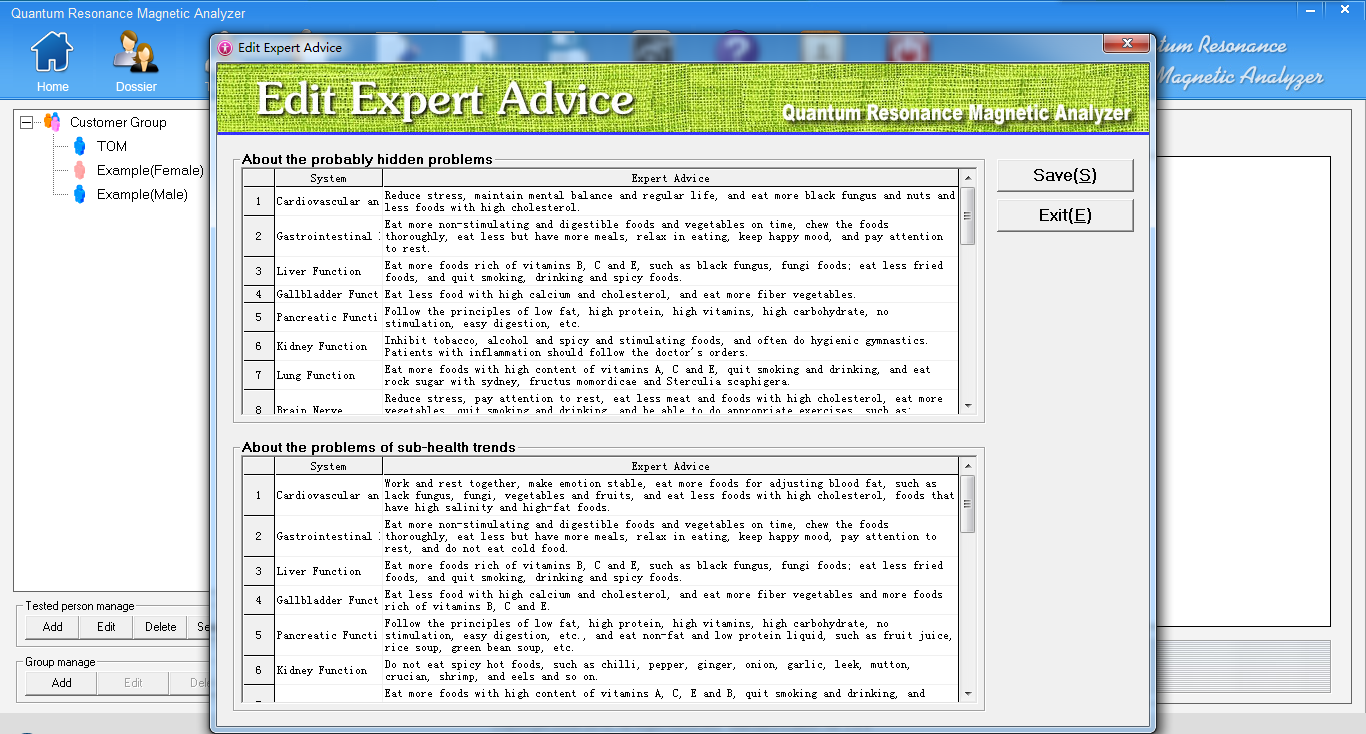Select Kidney Function cell in sub-health trends table
The width and height of the screenshot is (1366, 734).
[328, 670]
